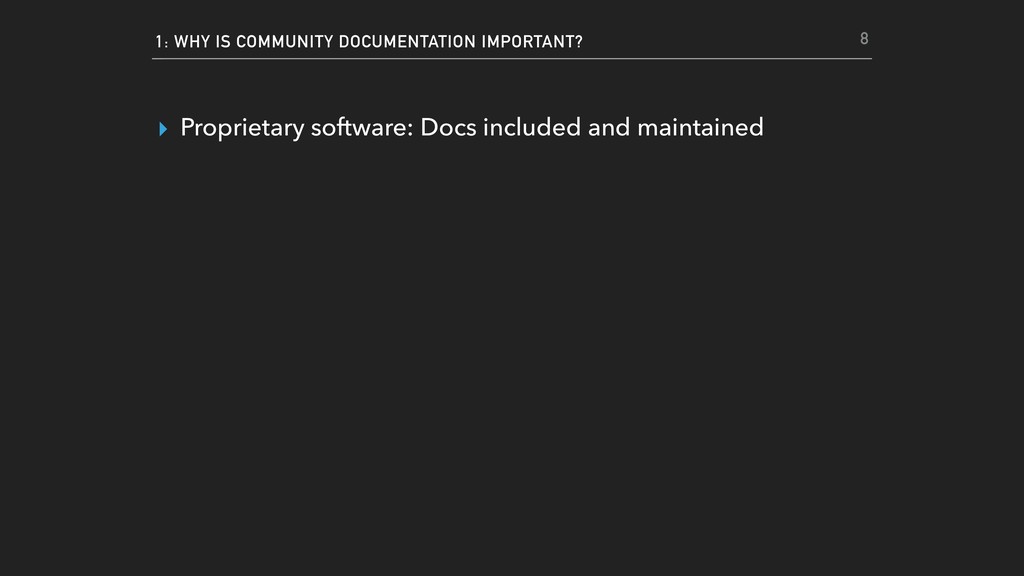Click the empty dark area below the bullet
The width and height of the screenshot is (1024, 576).
tap(512, 350)
